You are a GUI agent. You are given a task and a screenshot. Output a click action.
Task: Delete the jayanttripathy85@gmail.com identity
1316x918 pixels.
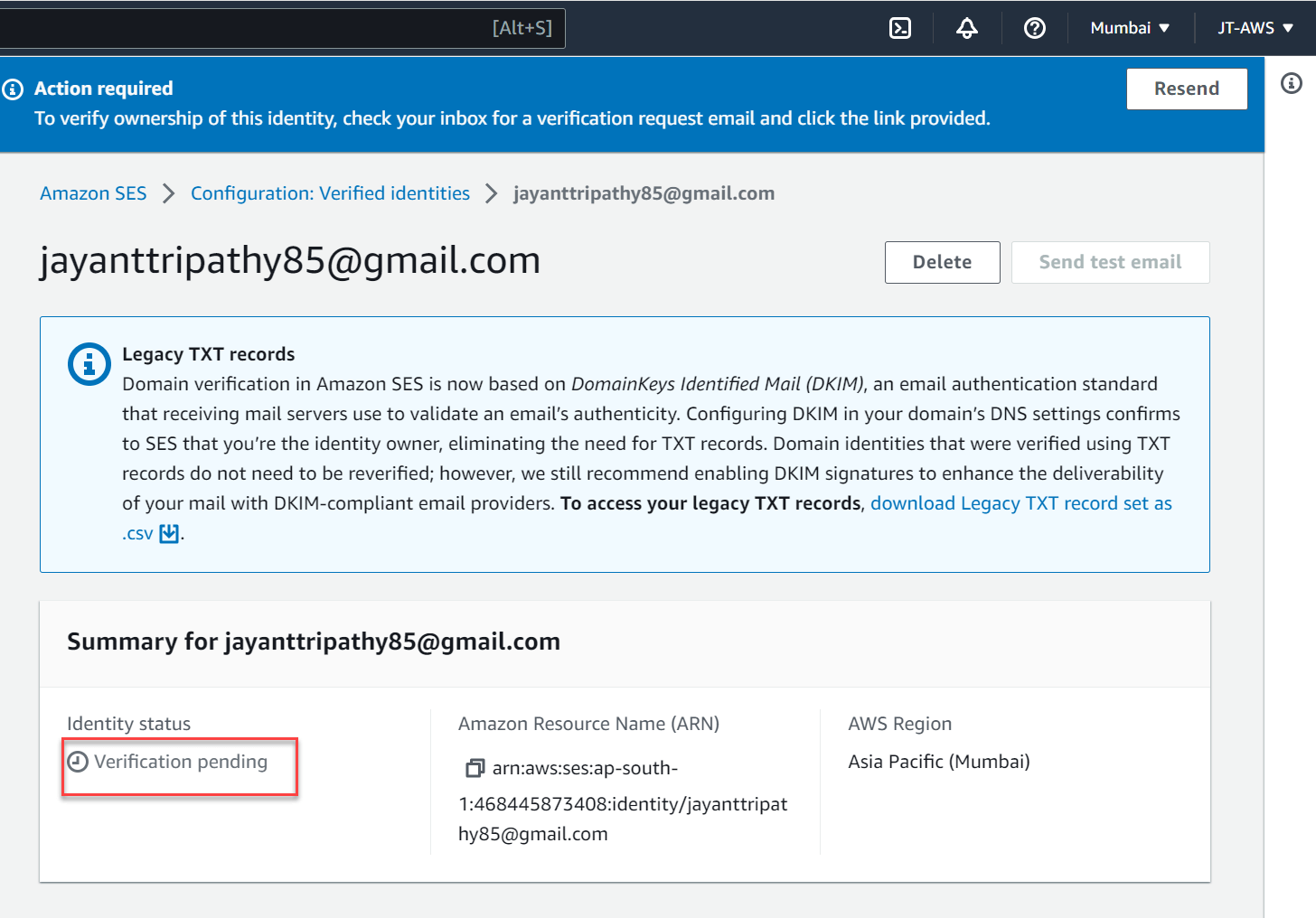coord(942,262)
